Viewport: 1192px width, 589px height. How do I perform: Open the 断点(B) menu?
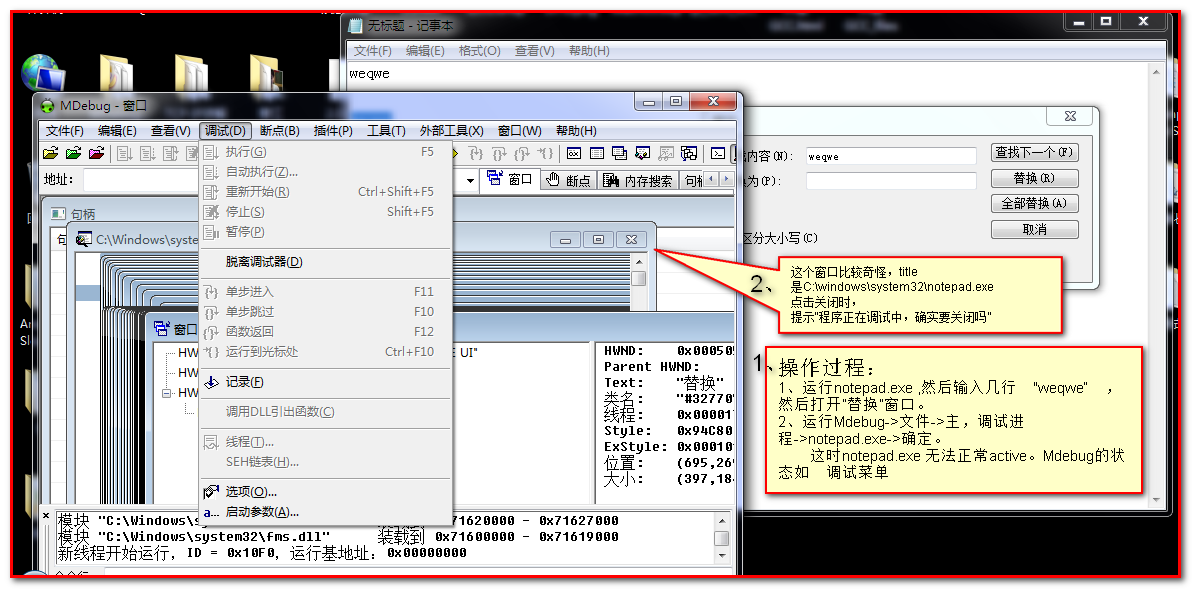280,131
